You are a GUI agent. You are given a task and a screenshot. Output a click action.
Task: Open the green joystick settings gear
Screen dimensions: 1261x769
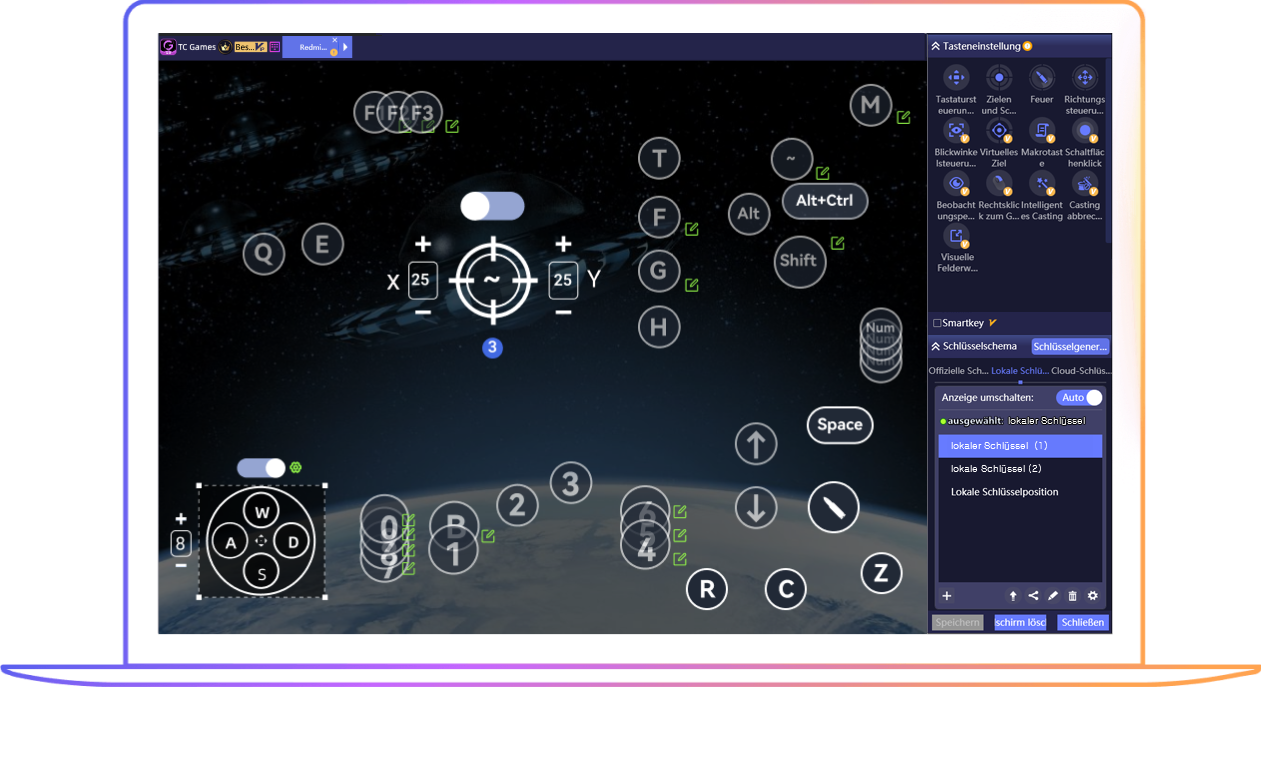coord(296,467)
